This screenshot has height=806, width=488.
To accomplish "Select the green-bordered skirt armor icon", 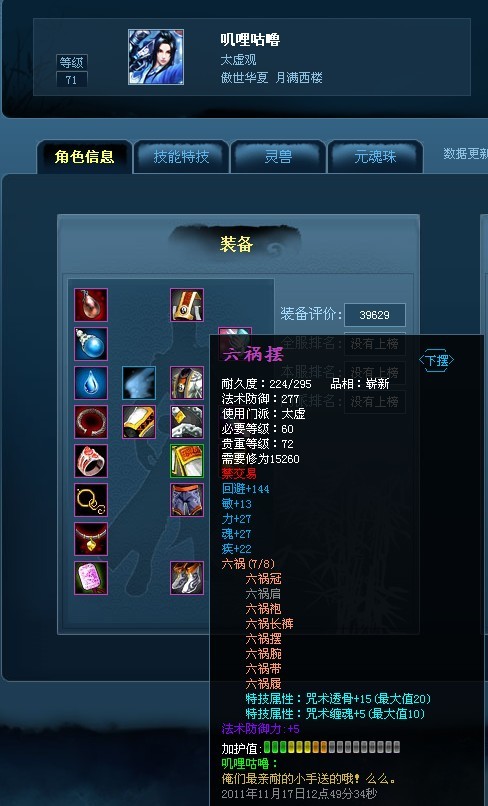I will [x=187, y=461].
